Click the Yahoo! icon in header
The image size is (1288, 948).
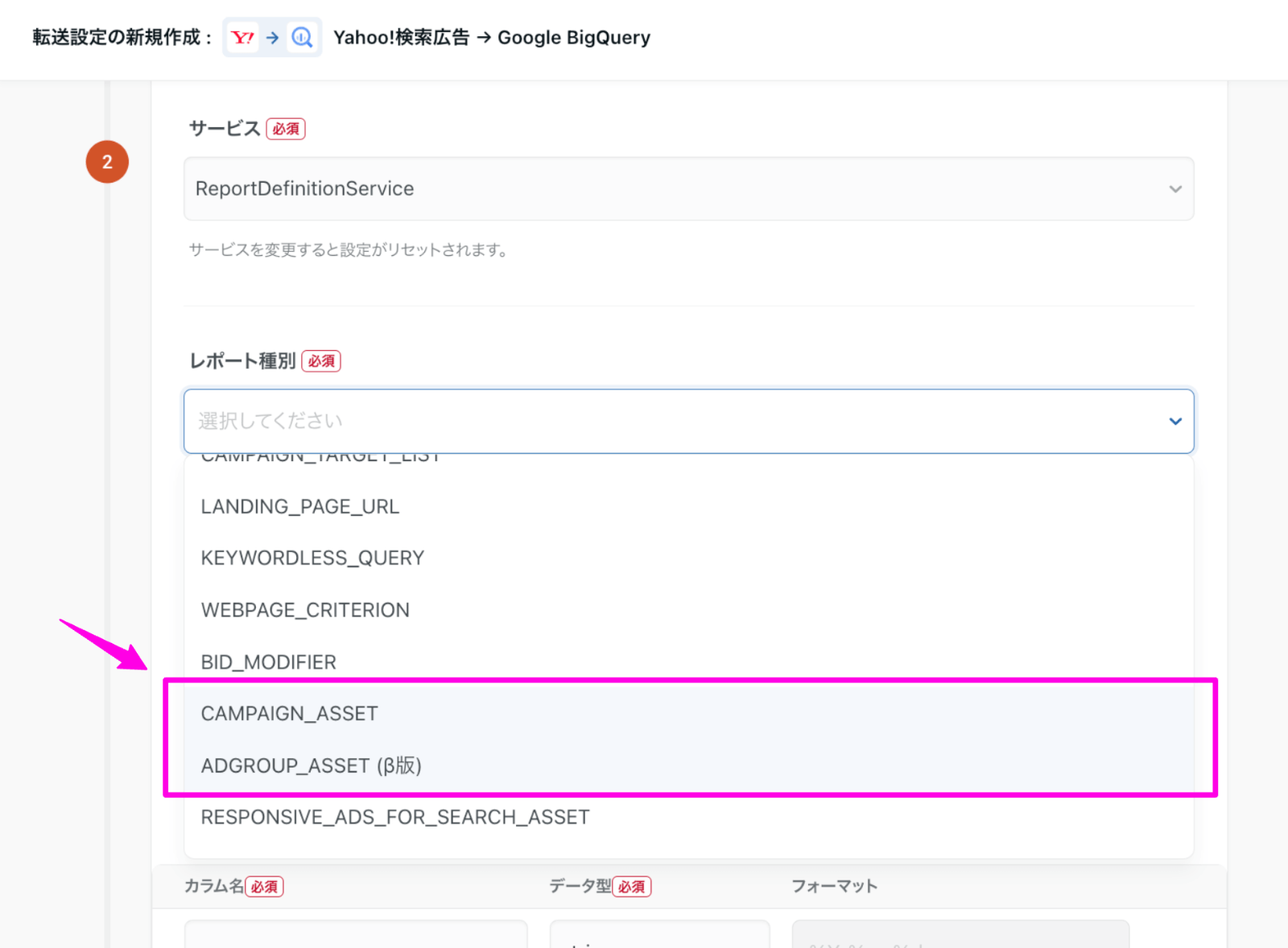pos(242,37)
